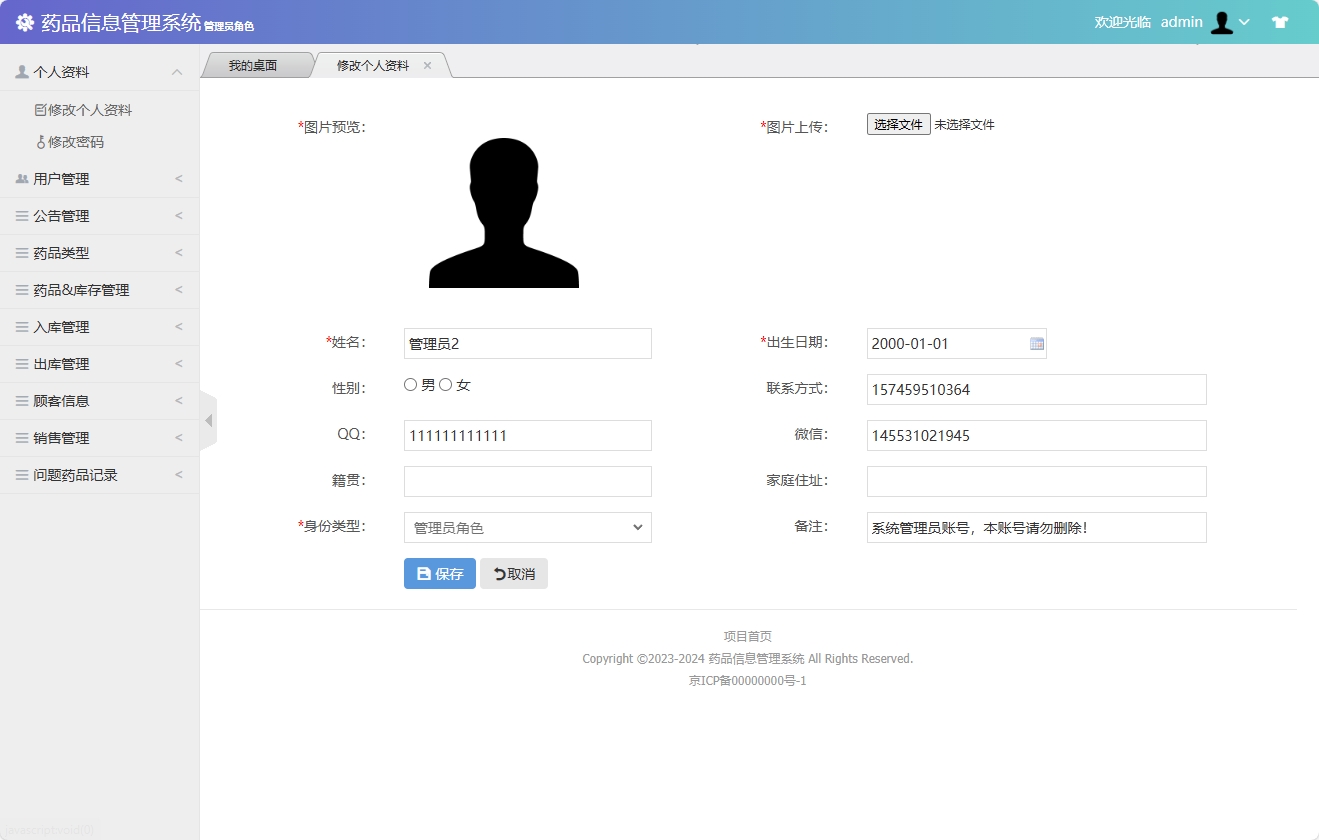Select the 女 gender radio button
The width and height of the screenshot is (1319, 840).
point(446,384)
